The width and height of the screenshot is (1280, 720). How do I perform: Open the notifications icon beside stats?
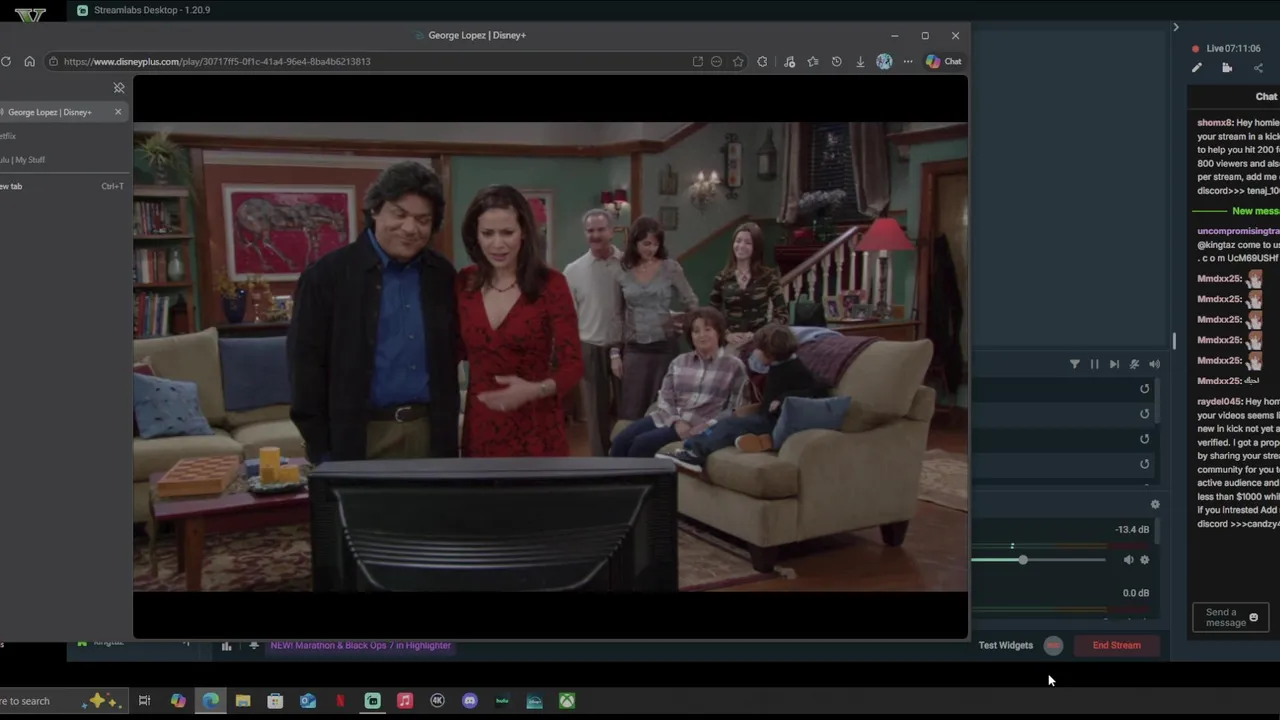point(254,646)
